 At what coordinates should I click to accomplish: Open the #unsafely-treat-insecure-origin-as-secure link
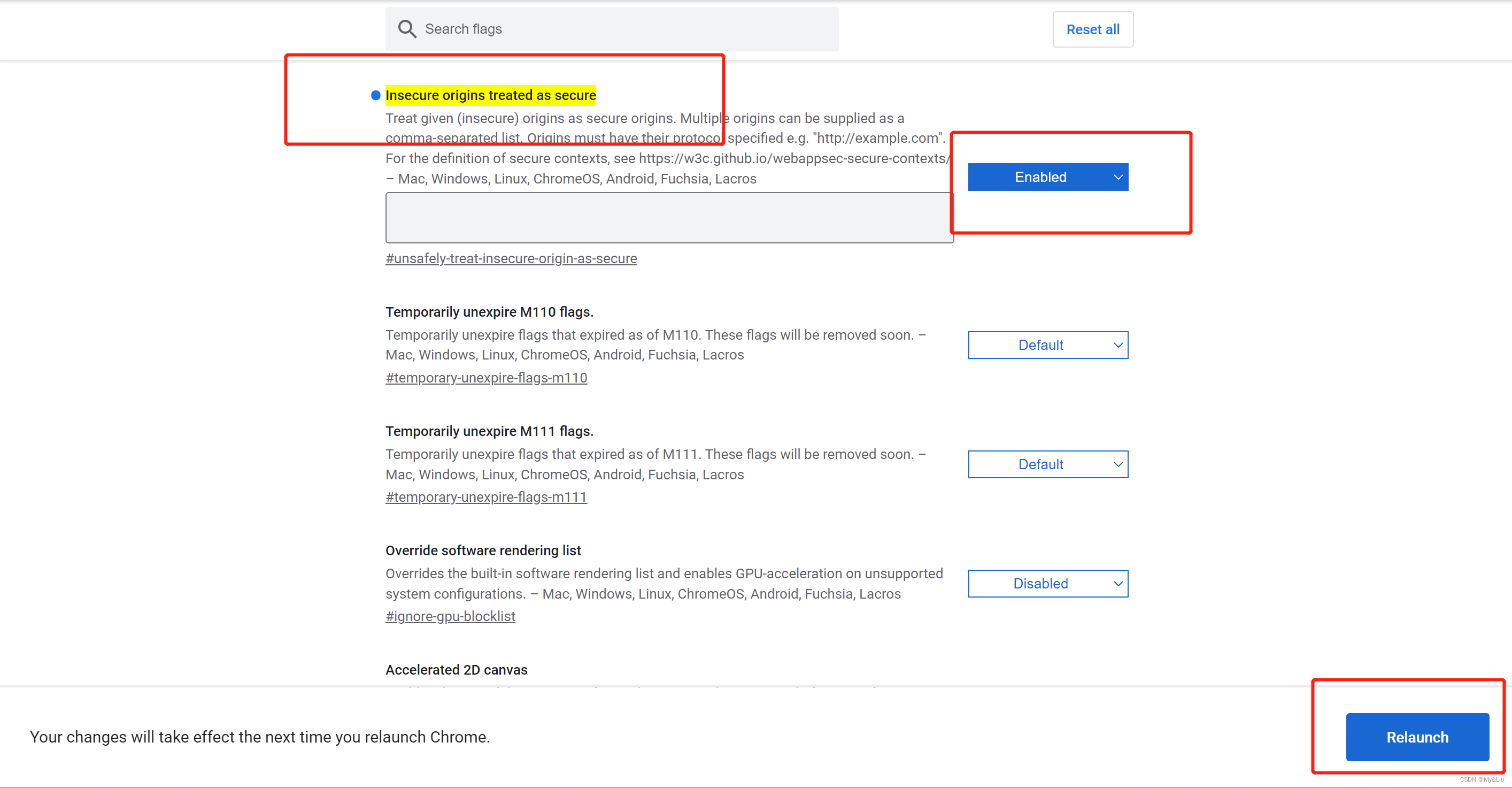tap(511, 258)
